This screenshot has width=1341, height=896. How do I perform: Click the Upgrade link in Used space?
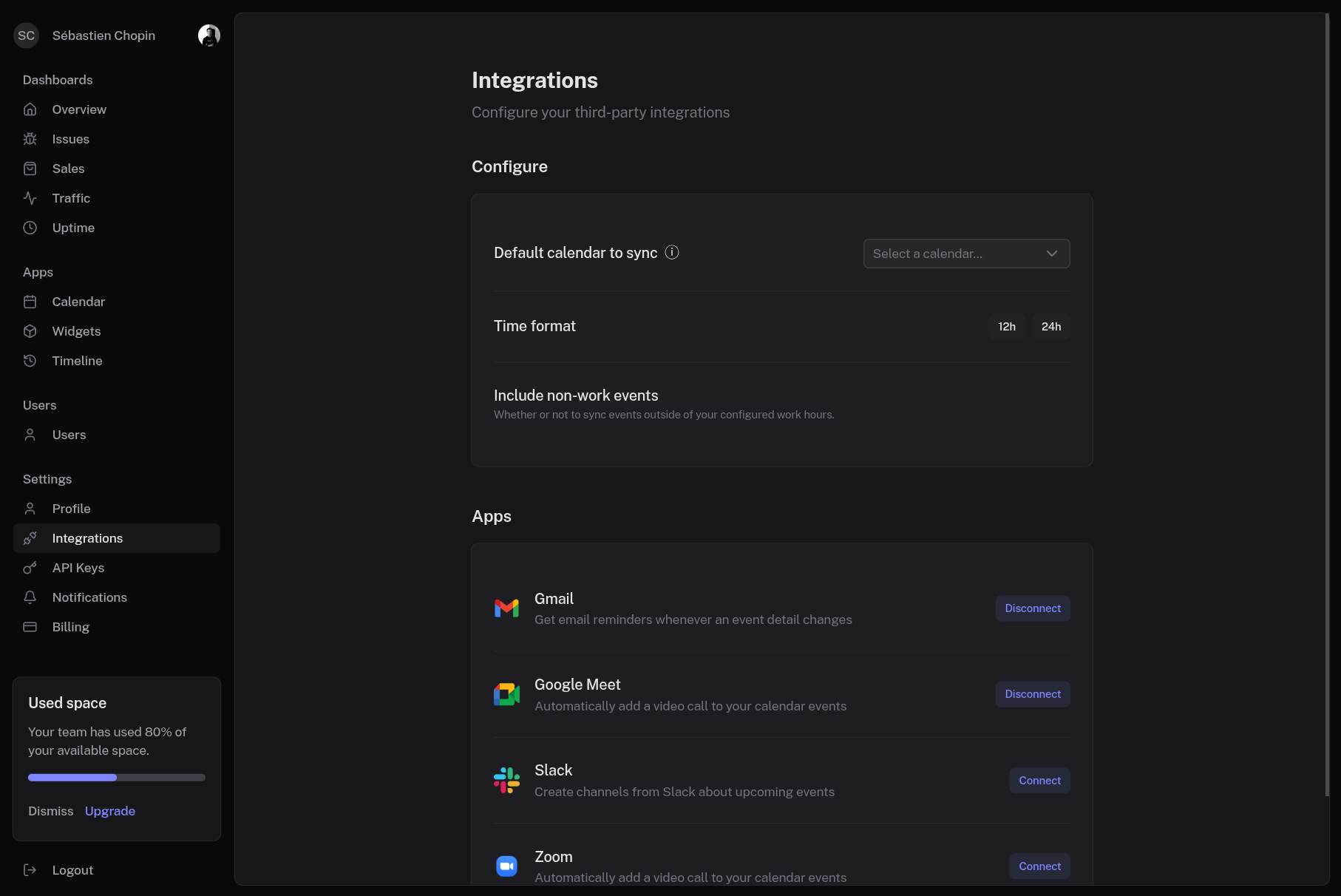(x=110, y=811)
